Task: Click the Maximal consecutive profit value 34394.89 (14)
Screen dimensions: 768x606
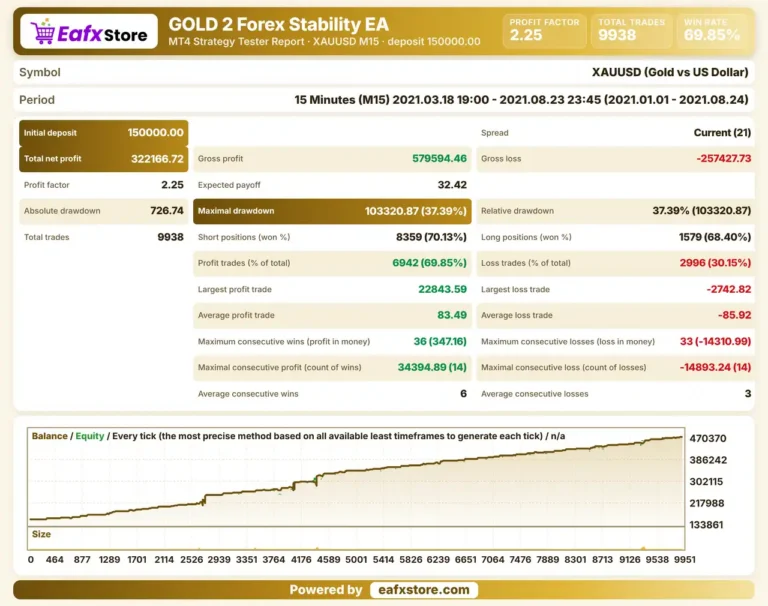Action: coord(432,367)
